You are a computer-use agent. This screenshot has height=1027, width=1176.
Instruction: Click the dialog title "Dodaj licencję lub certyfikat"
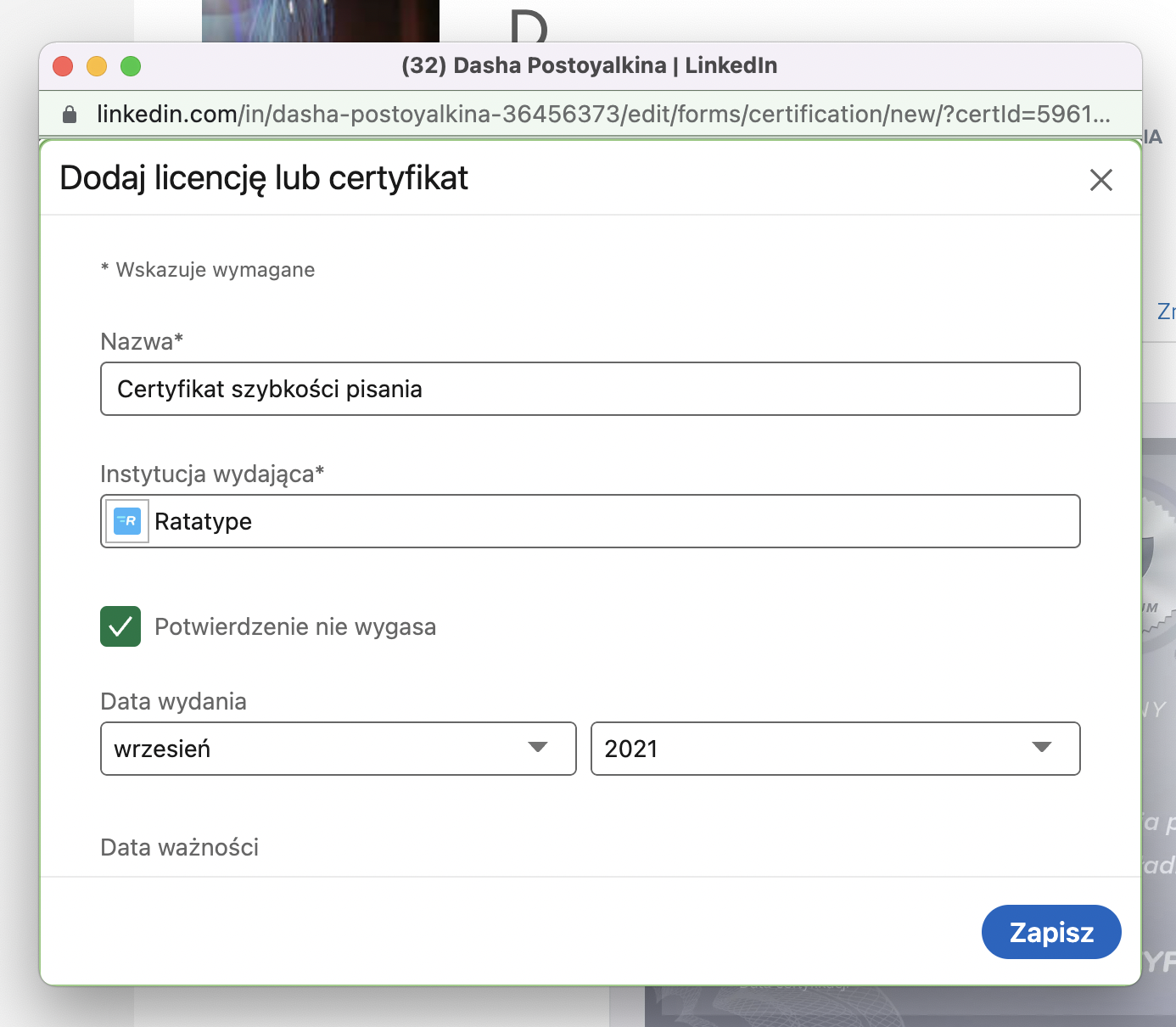tap(264, 178)
